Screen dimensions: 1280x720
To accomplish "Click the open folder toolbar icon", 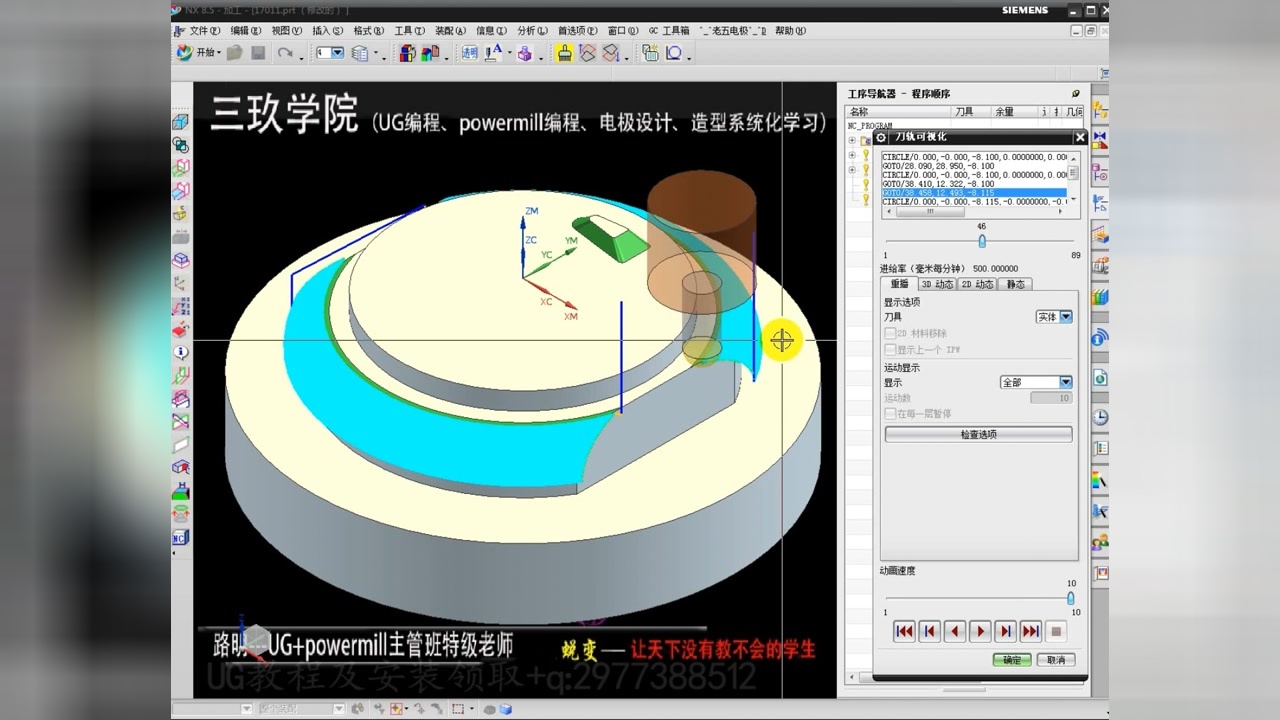I will point(234,52).
